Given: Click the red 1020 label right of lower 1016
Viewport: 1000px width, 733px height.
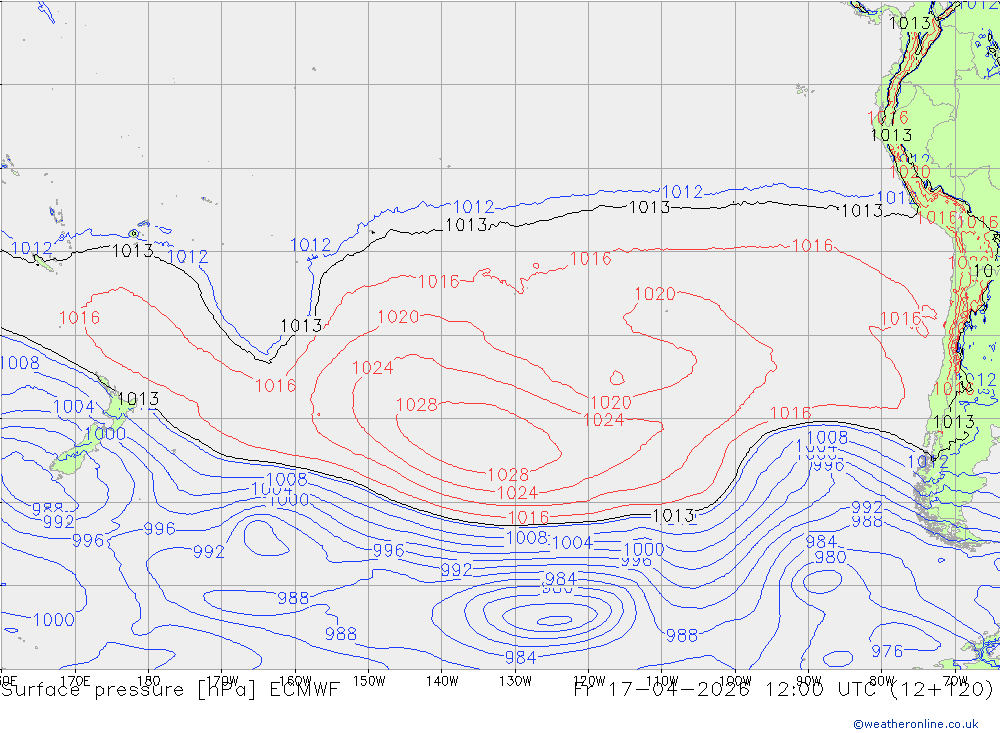Looking at the screenshot, I should pyautogui.click(x=611, y=403).
